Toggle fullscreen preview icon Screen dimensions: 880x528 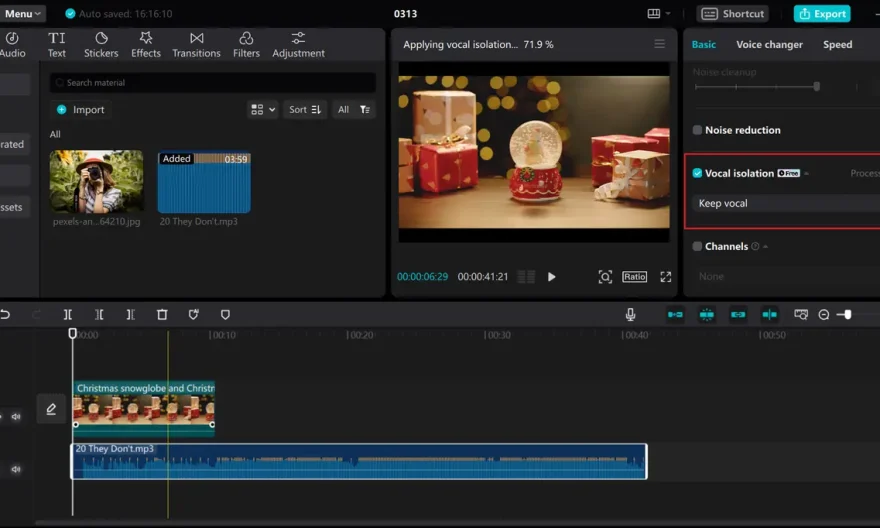pyautogui.click(x=666, y=277)
